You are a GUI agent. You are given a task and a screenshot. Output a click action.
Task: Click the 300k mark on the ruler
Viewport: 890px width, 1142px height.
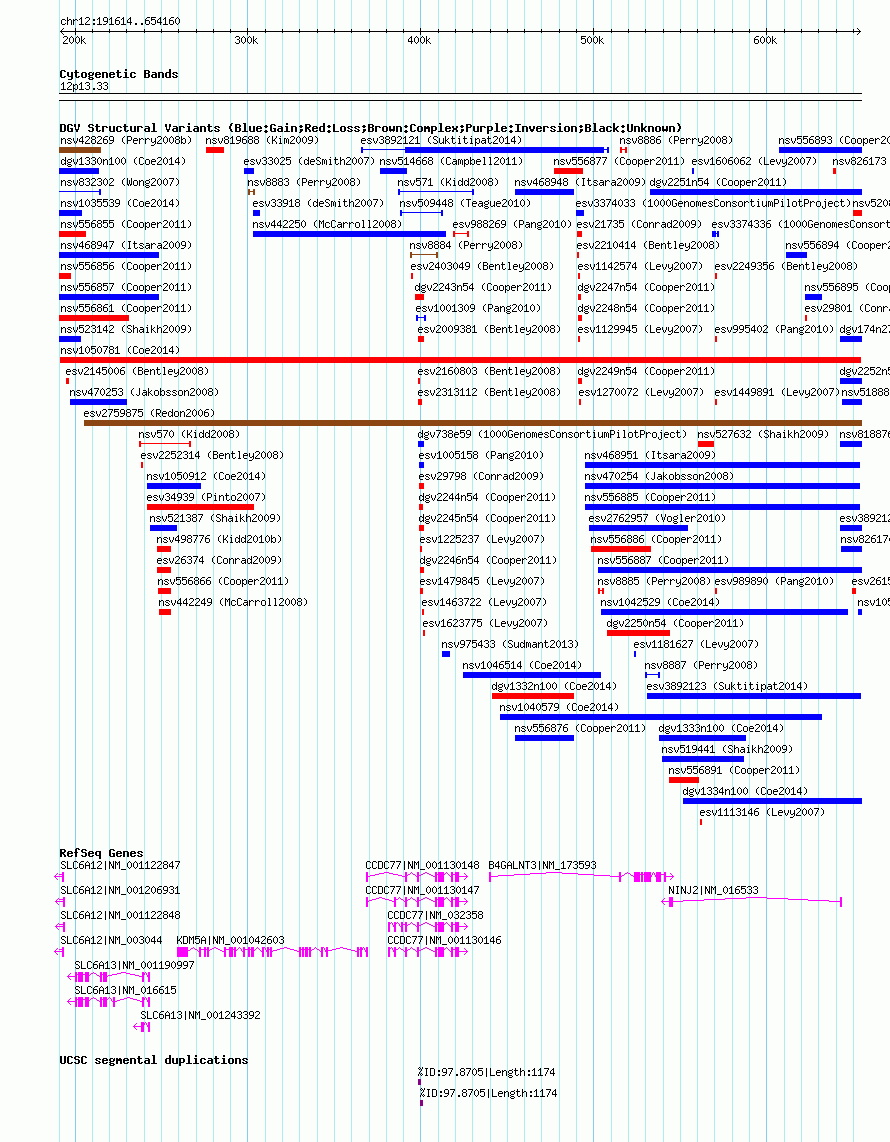click(246, 40)
